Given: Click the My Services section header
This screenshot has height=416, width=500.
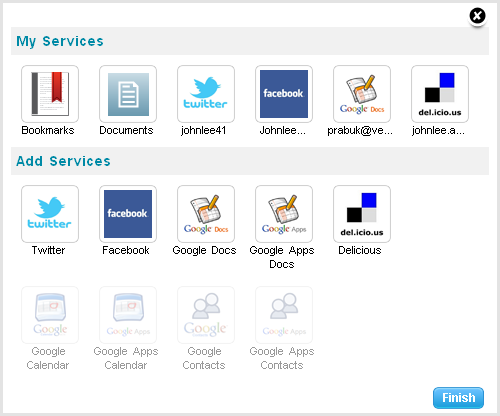Looking at the screenshot, I should (x=250, y=41).
